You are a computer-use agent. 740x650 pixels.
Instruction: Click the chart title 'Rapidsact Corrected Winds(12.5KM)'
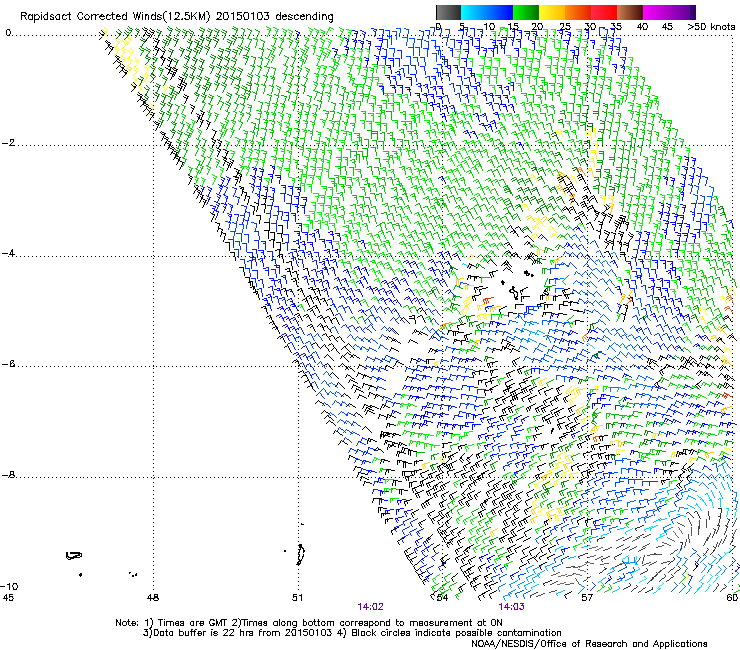click(x=115, y=17)
